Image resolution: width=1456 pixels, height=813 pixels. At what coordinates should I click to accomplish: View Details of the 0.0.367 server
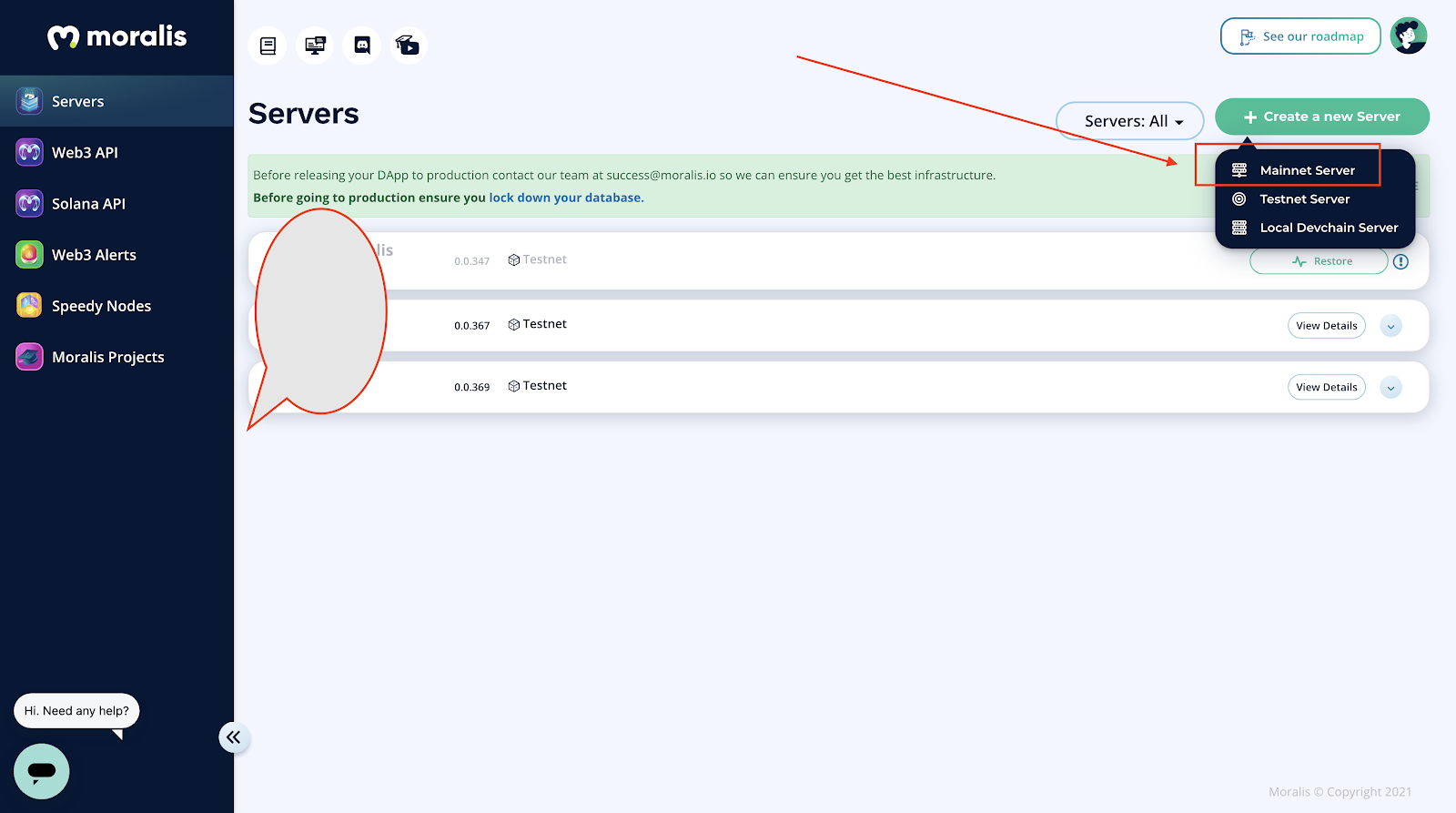point(1327,326)
